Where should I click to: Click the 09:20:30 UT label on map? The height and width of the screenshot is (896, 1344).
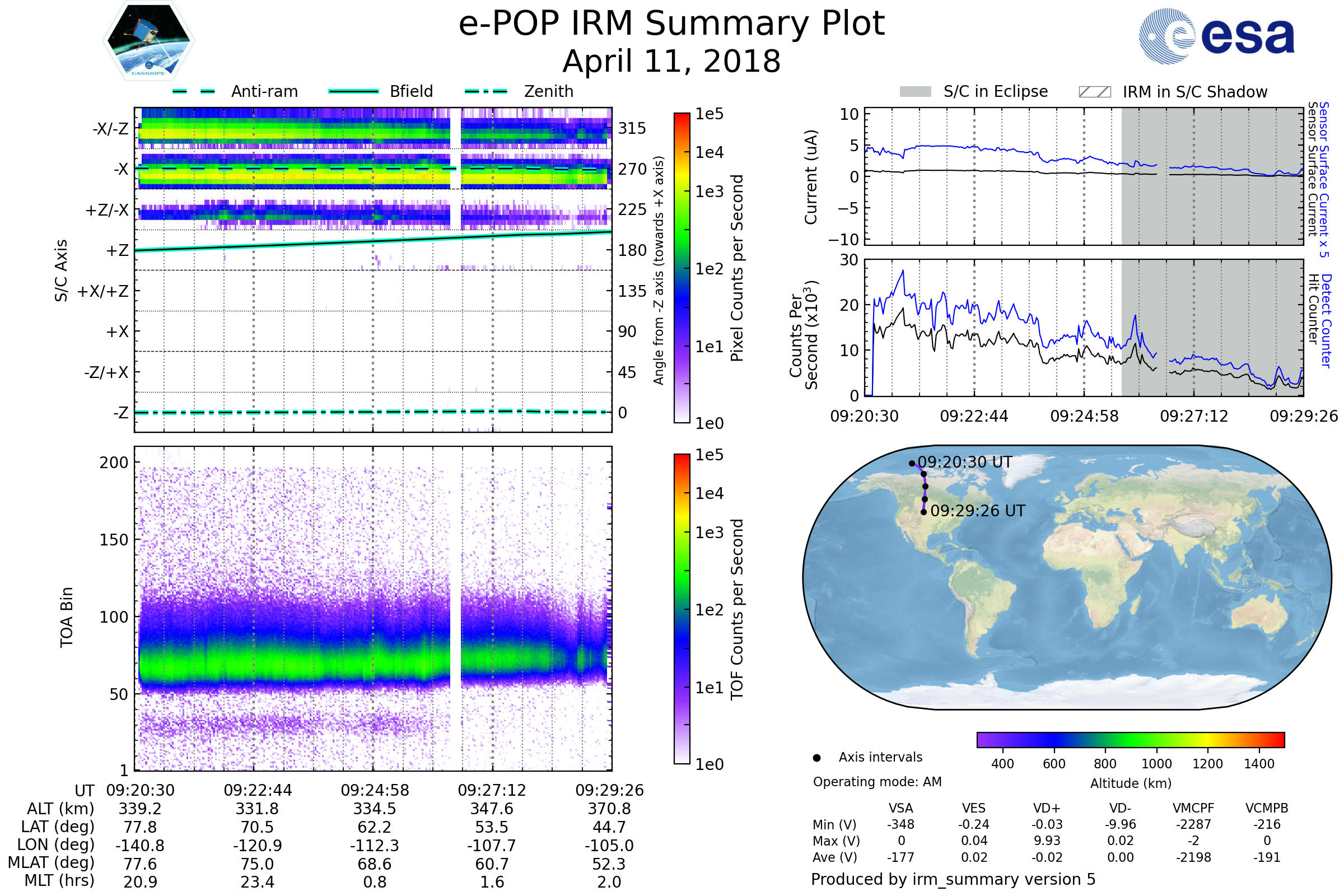click(x=964, y=461)
